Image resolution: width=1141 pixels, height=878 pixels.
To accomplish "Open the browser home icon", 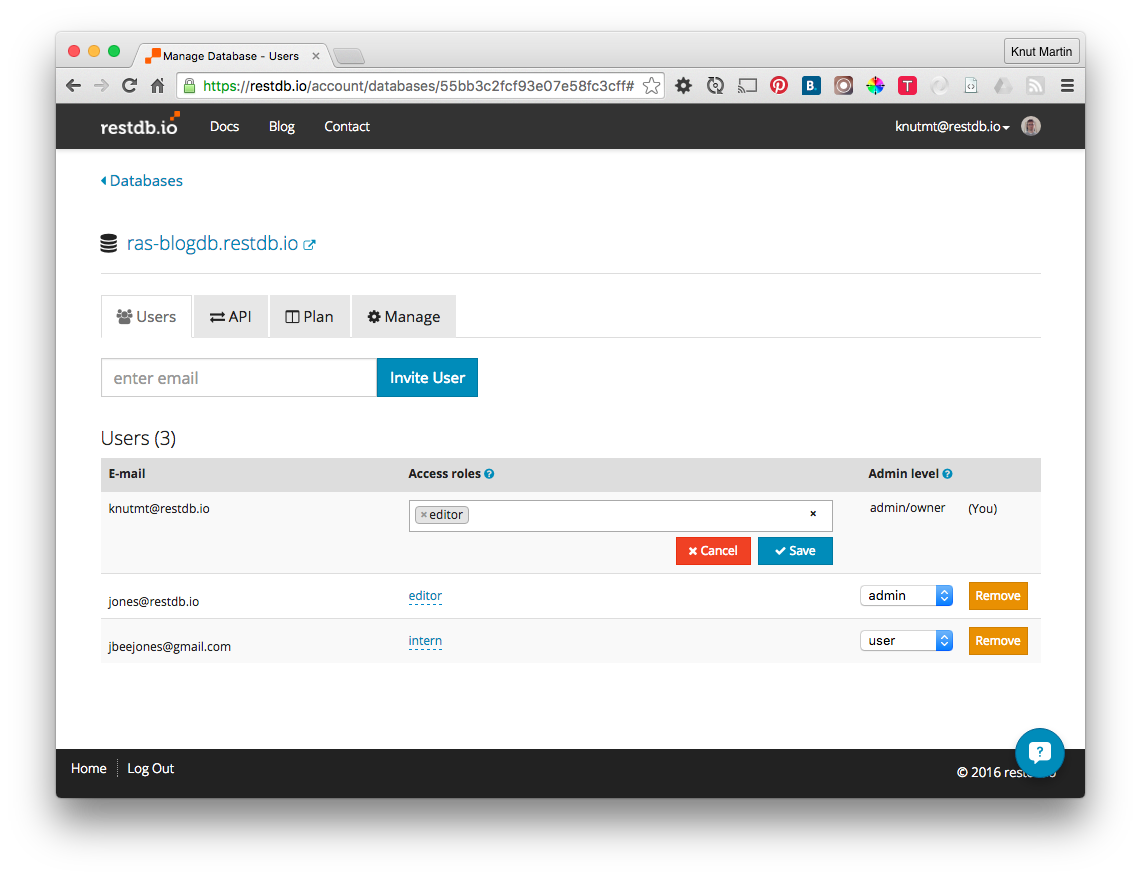I will (x=157, y=86).
